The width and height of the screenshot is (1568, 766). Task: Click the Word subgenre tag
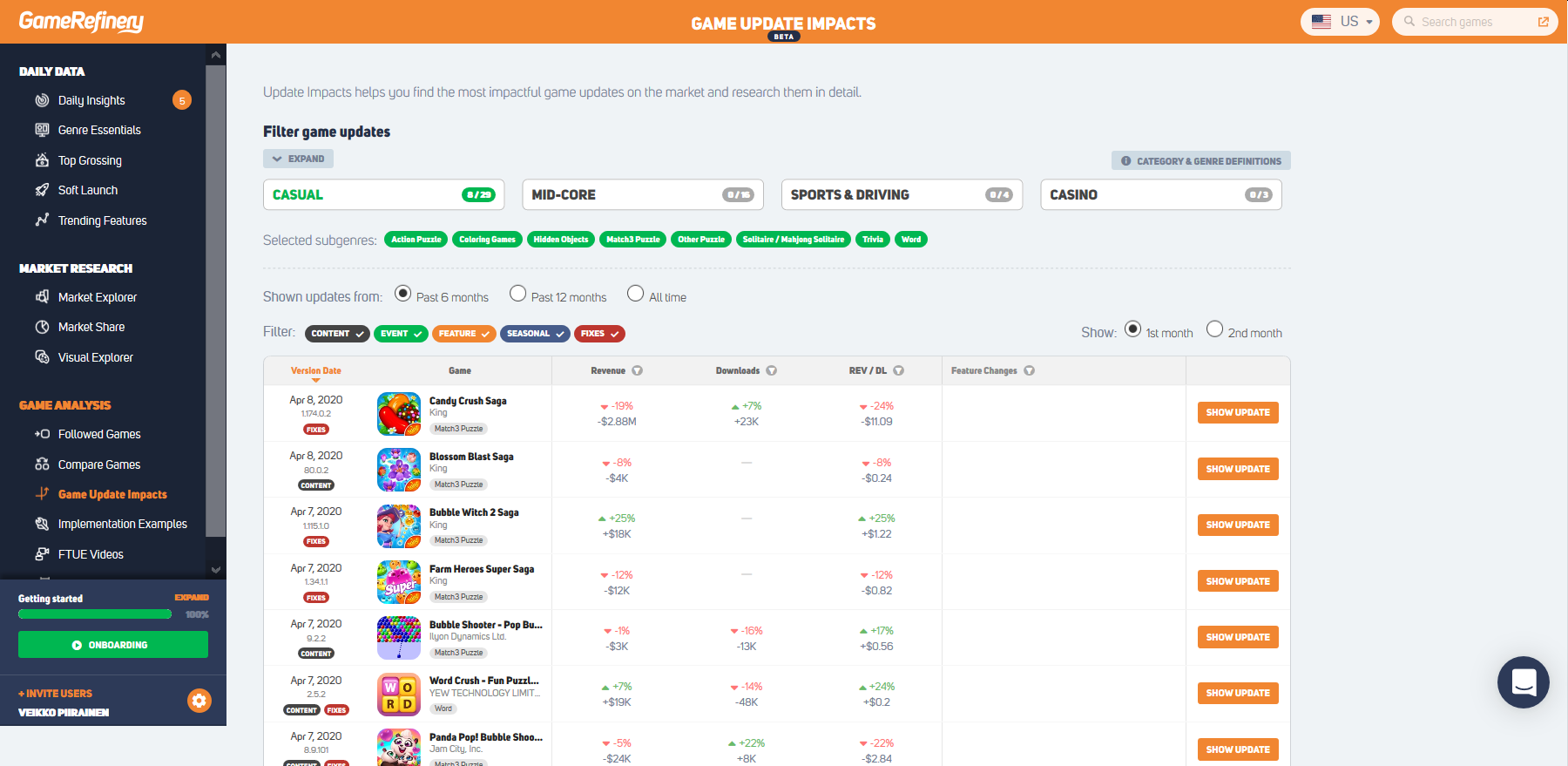911,240
